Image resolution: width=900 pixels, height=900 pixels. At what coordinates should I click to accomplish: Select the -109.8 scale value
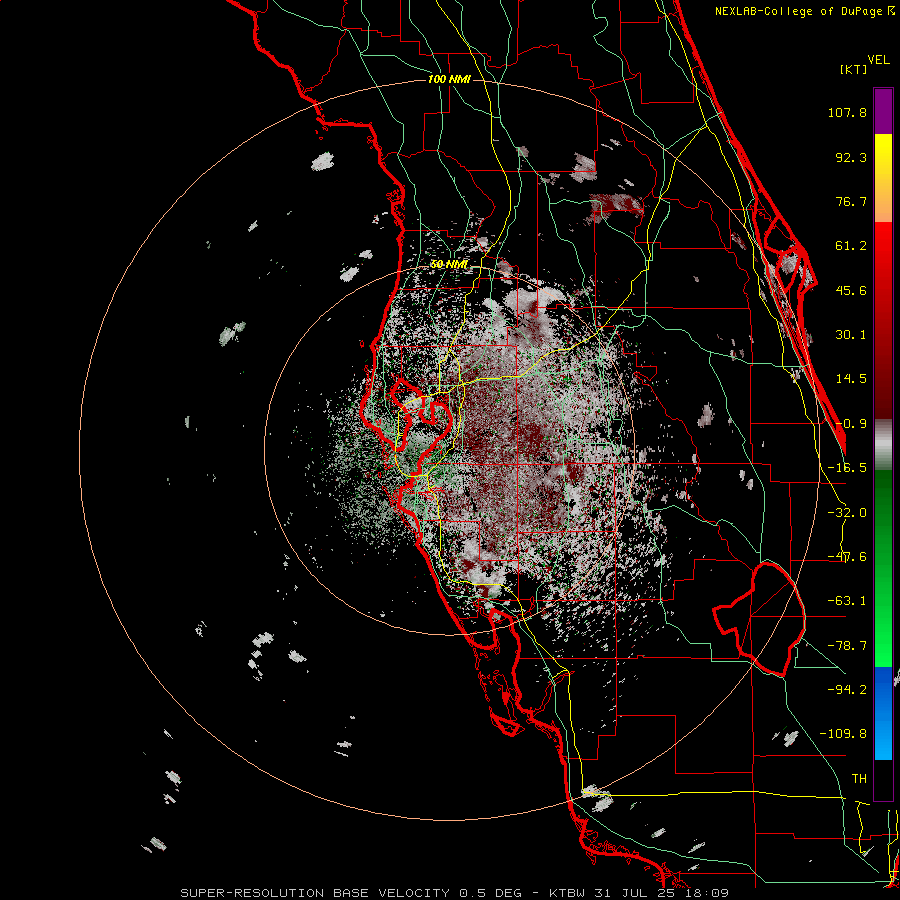[x=843, y=734]
